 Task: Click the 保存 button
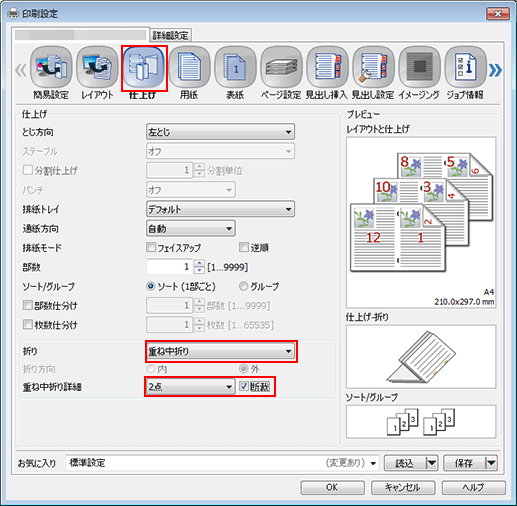(x=464, y=463)
